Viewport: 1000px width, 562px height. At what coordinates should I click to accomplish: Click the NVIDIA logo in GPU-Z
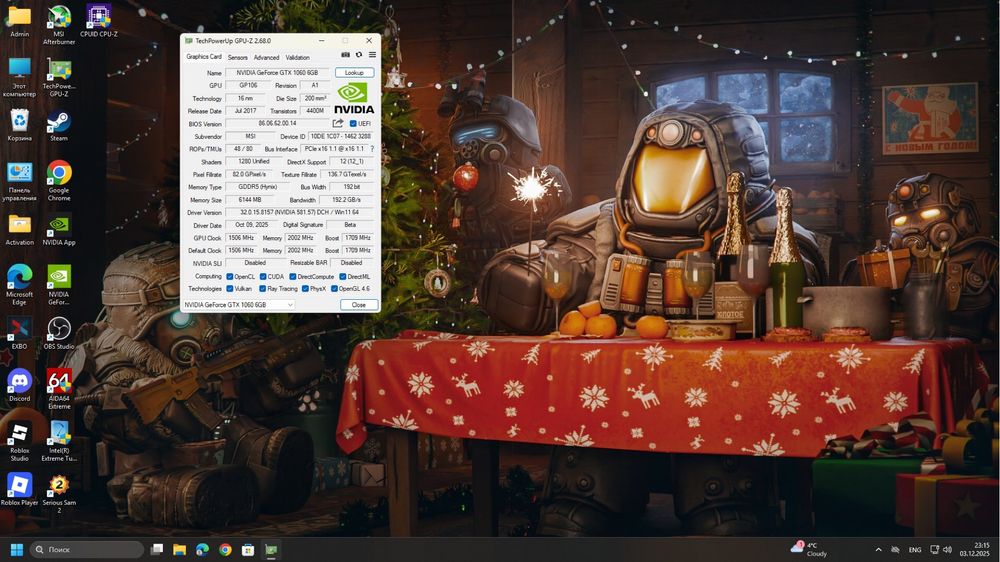[x=355, y=98]
